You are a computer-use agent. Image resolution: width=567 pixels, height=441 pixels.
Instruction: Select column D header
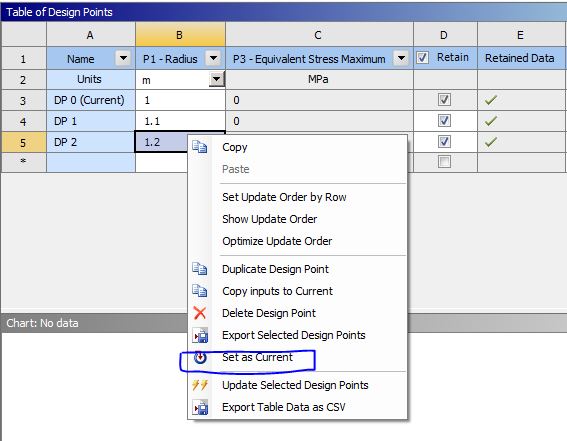click(445, 35)
